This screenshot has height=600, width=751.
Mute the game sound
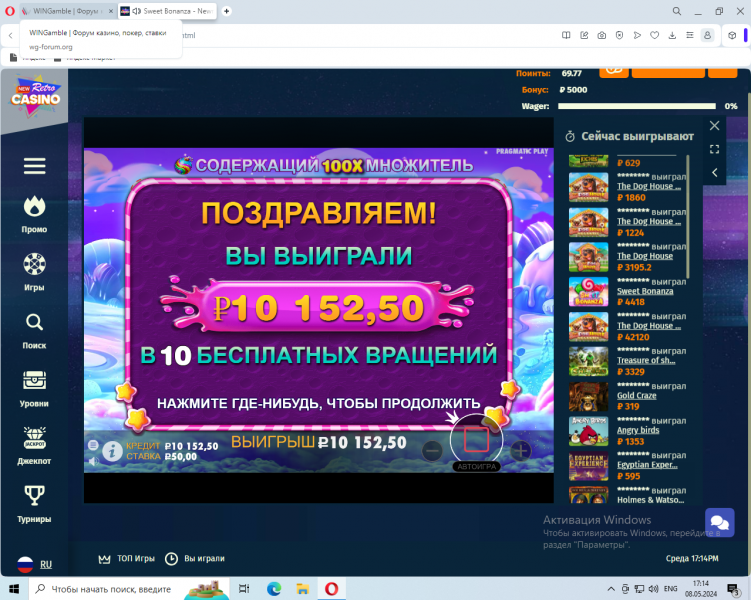click(x=93, y=461)
